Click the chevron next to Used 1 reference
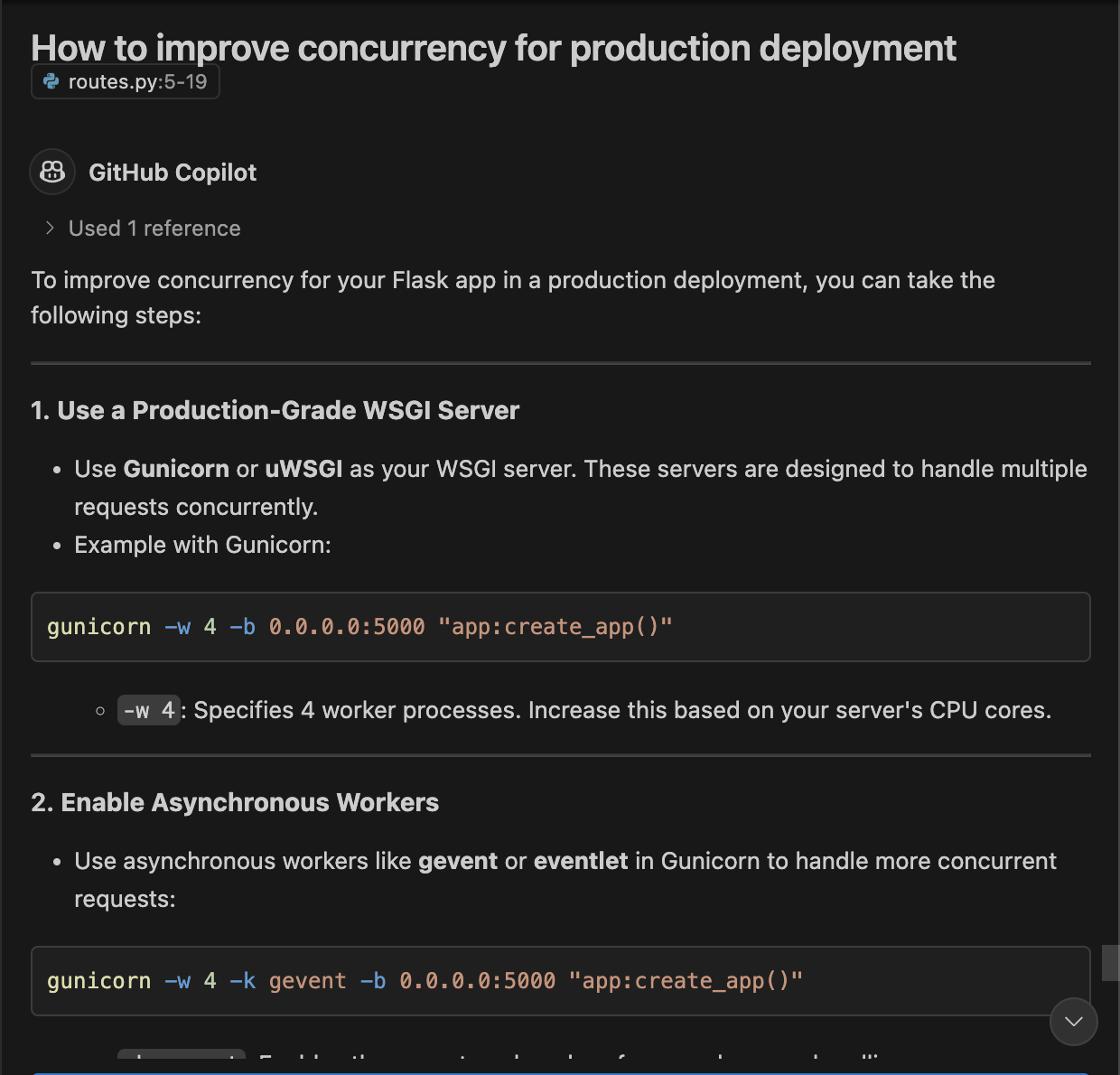This screenshot has height=1075, width=1120. (x=48, y=228)
